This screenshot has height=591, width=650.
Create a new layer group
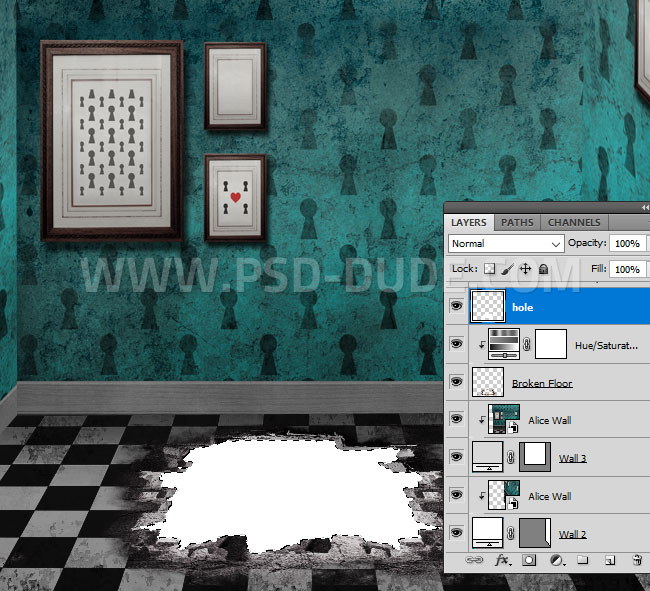pyautogui.click(x=583, y=561)
